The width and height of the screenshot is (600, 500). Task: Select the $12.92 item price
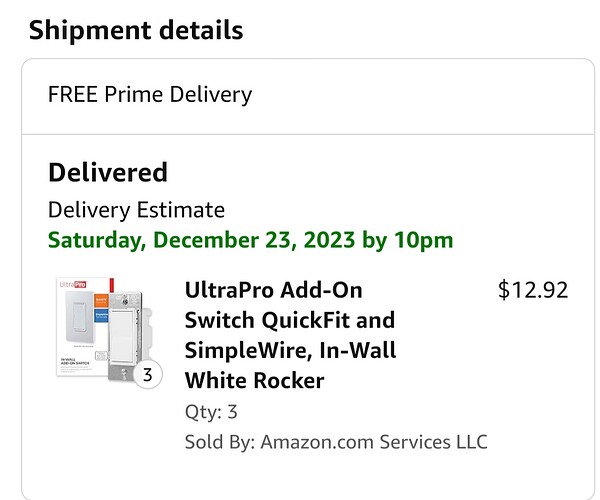pos(533,291)
